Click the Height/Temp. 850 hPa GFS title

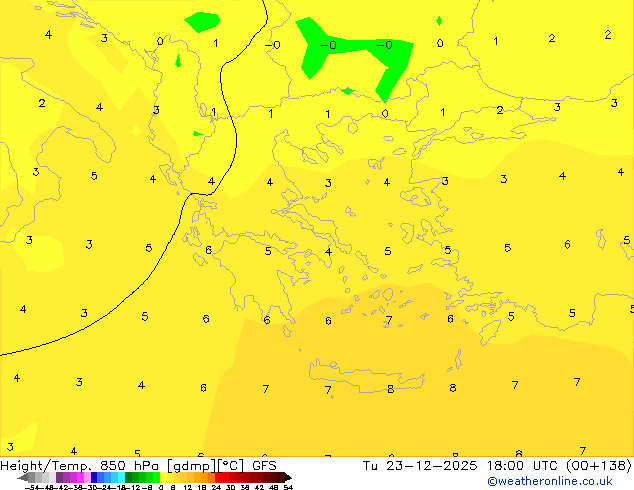[x=138, y=466]
